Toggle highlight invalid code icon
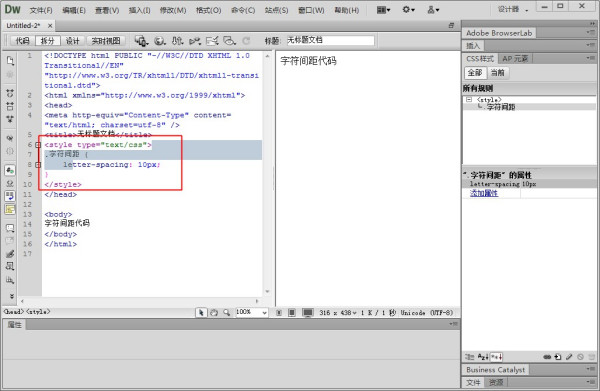The width and height of the screenshot is (600, 391). (x=10, y=183)
